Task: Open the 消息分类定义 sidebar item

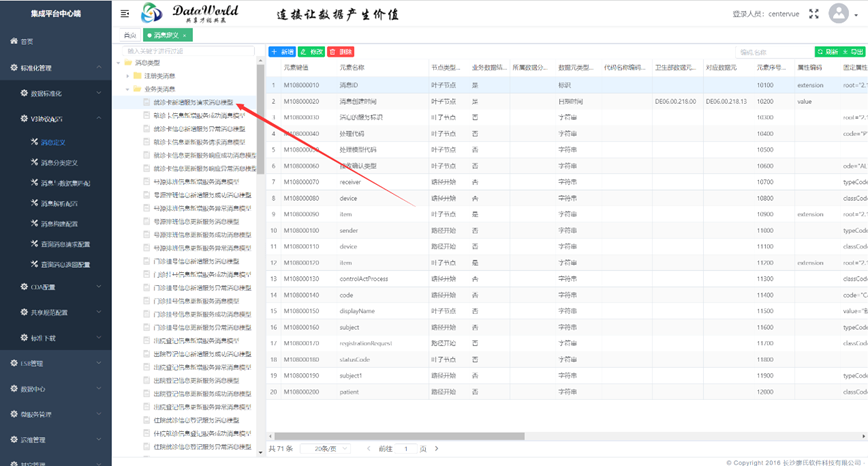Action: tap(55, 163)
